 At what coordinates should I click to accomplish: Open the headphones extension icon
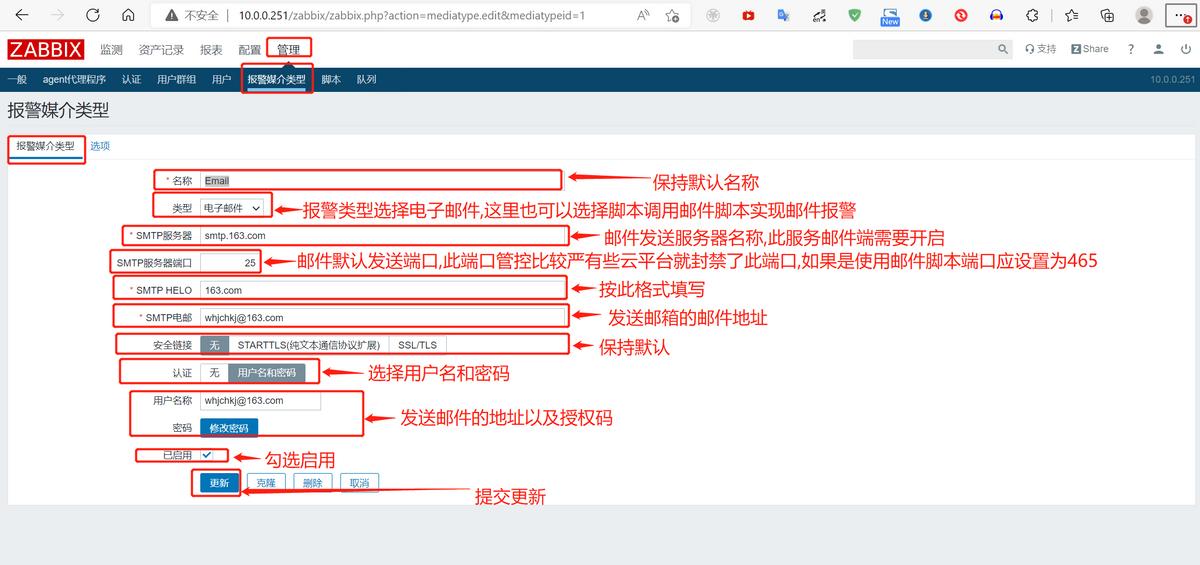pyautogui.click(x=996, y=16)
